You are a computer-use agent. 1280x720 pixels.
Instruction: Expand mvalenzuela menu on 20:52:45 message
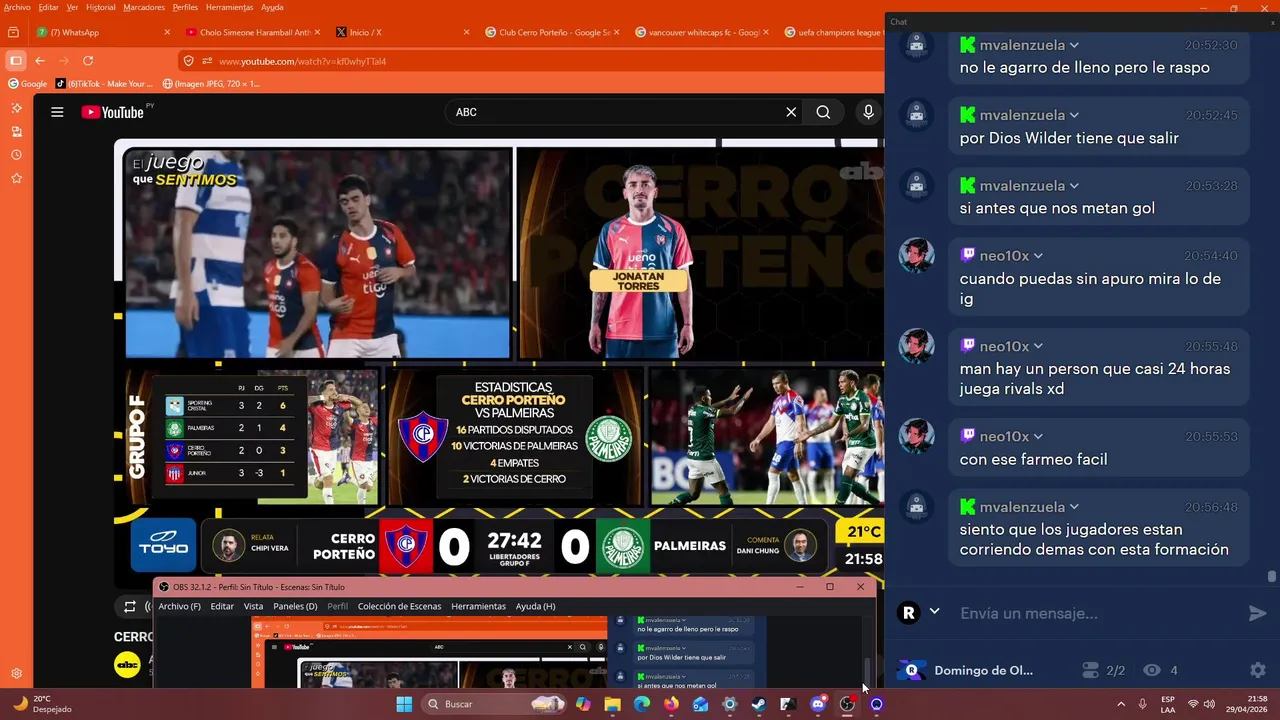1074,115
